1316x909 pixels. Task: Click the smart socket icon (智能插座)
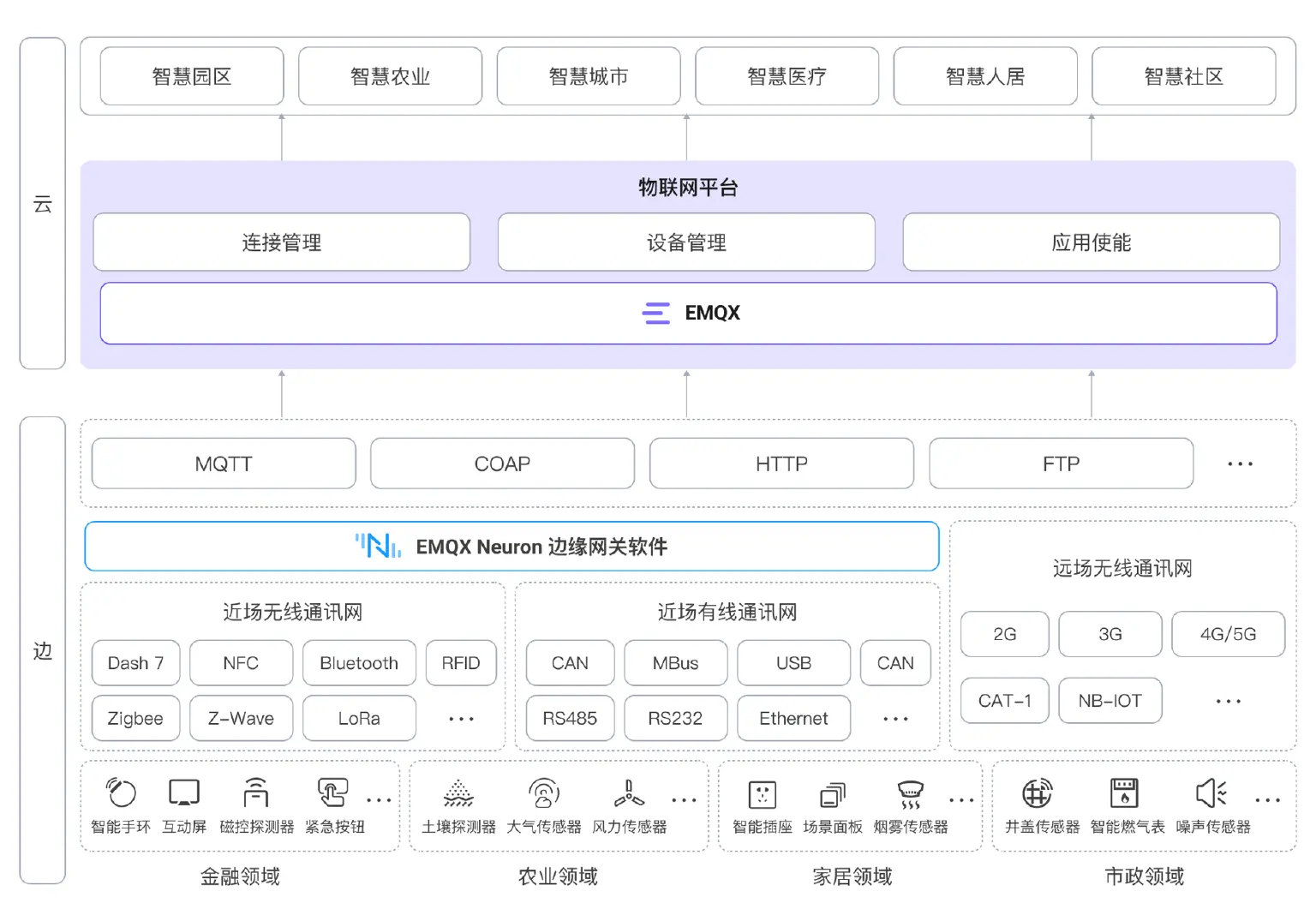tap(762, 794)
